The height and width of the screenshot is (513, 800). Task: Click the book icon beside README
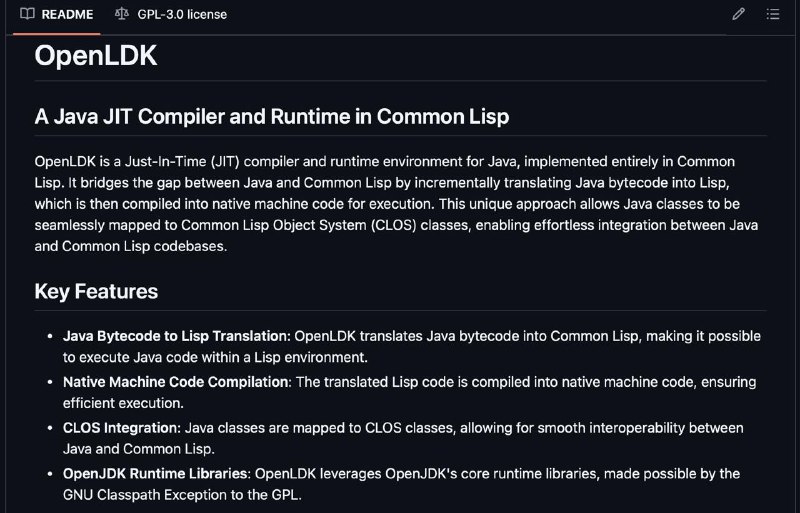(x=27, y=14)
